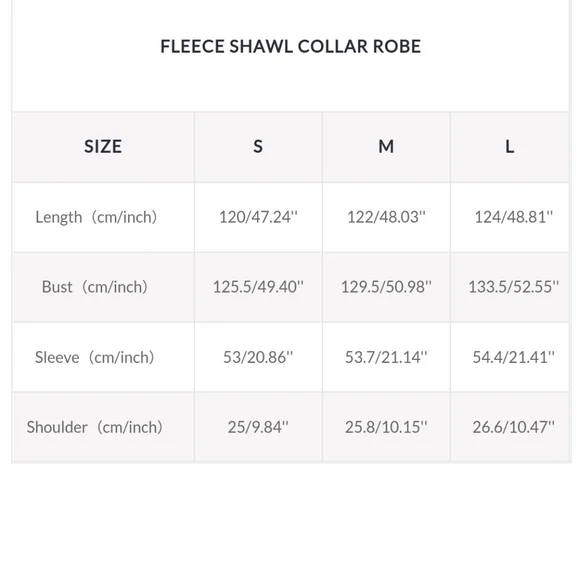Click the M size column header
Image resolution: width=580 pixels, height=579 pixels.
click(386, 147)
